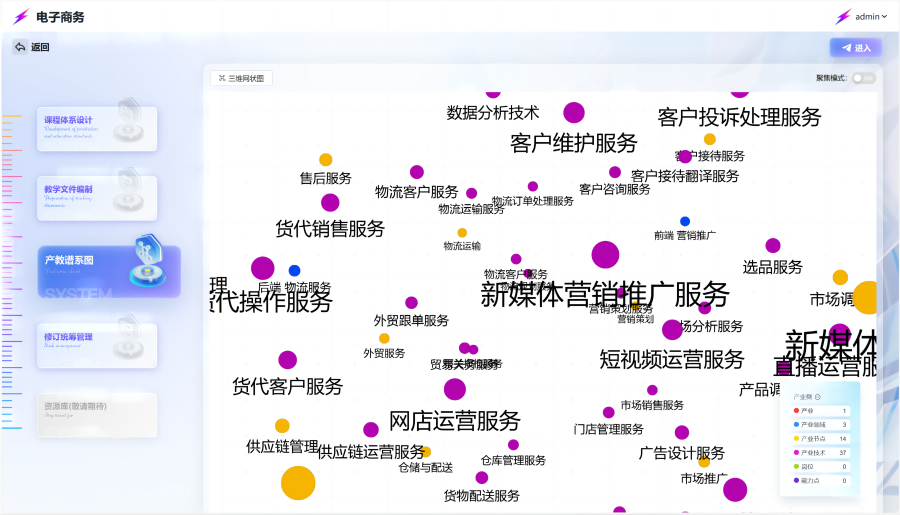The height and width of the screenshot is (515, 900).
Task: Toggle the 聚焦模式 switch
Action: click(x=863, y=78)
